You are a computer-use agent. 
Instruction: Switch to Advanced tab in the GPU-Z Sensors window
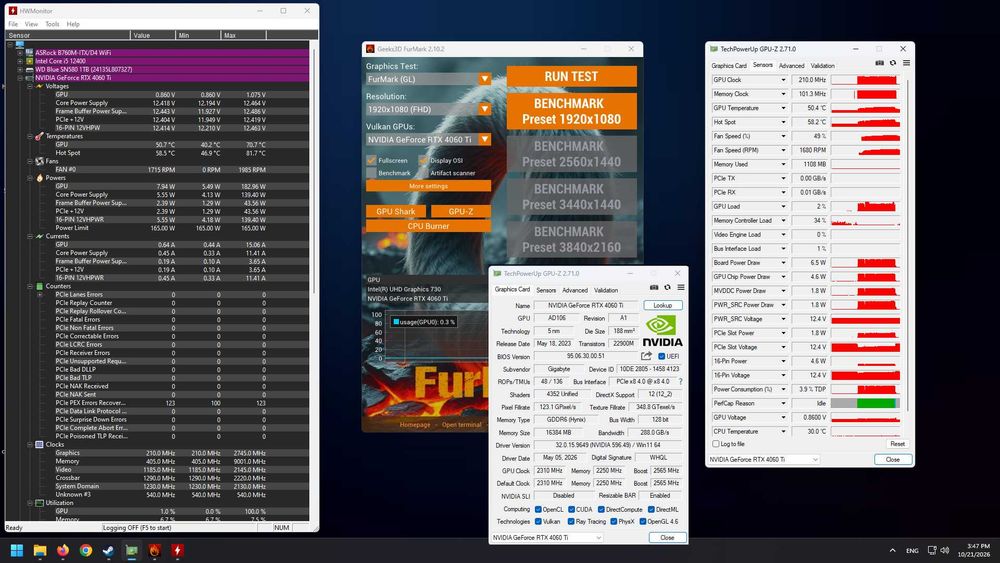pyautogui.click(x=791, y=66)
